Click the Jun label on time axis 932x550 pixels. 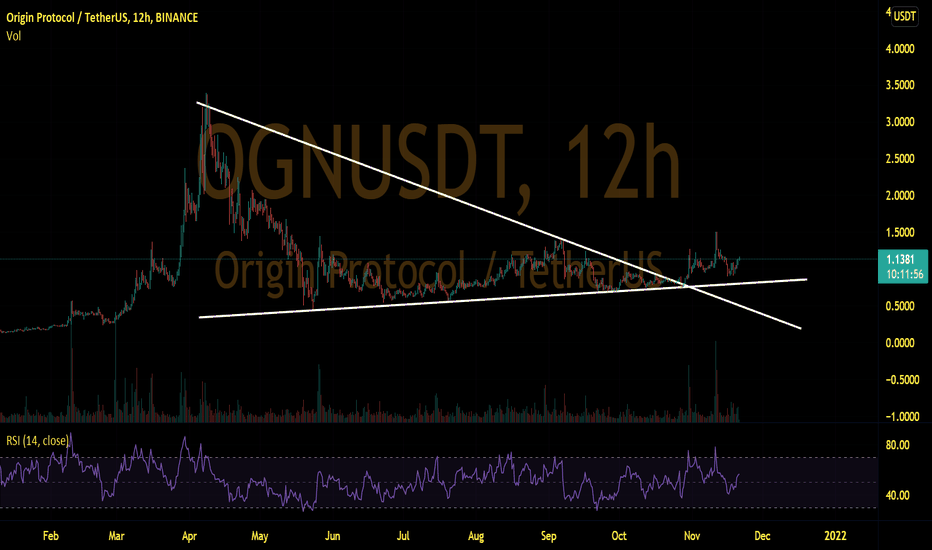(x=332, y=536)
